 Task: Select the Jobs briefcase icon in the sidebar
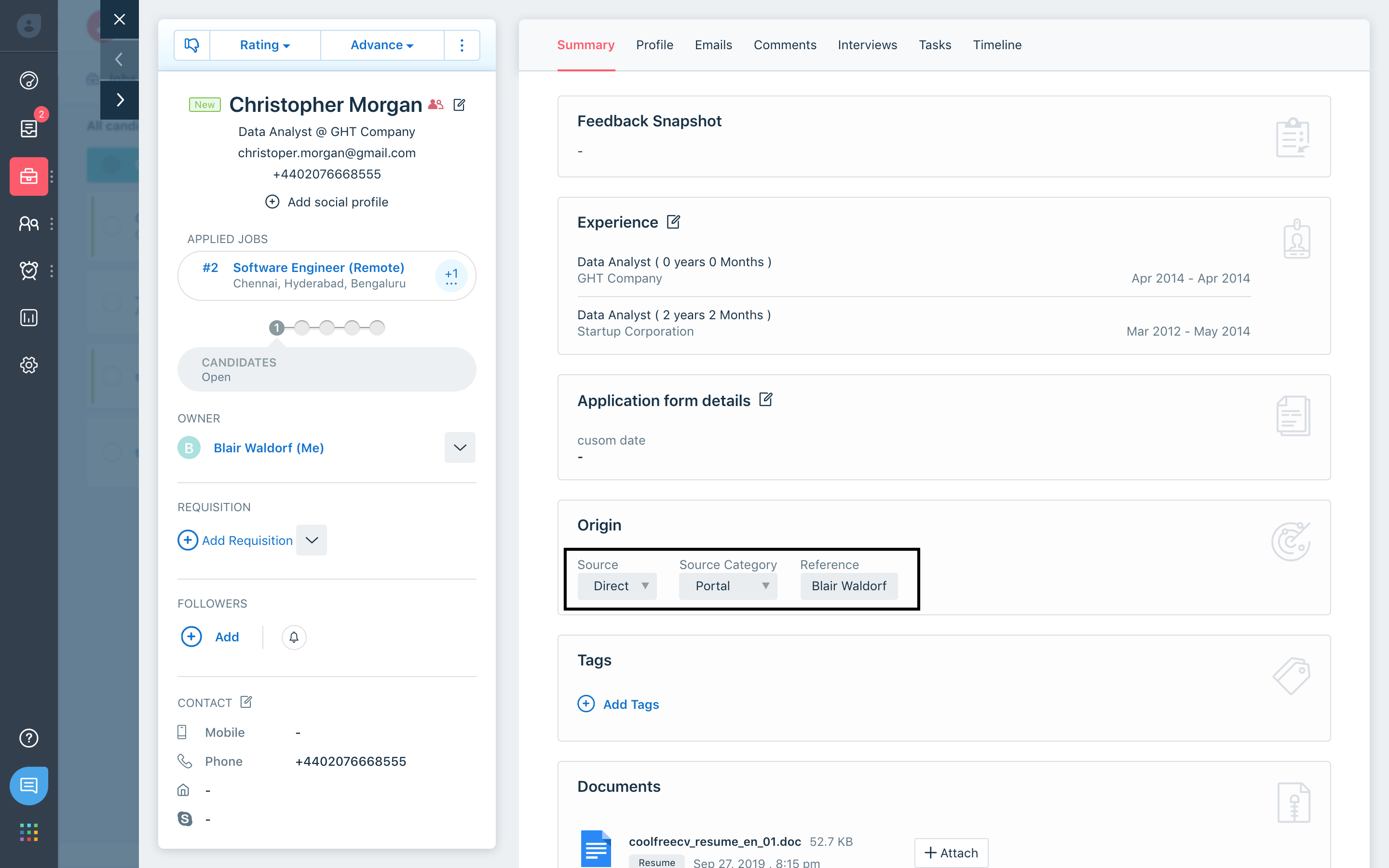(x=29, y=176)
